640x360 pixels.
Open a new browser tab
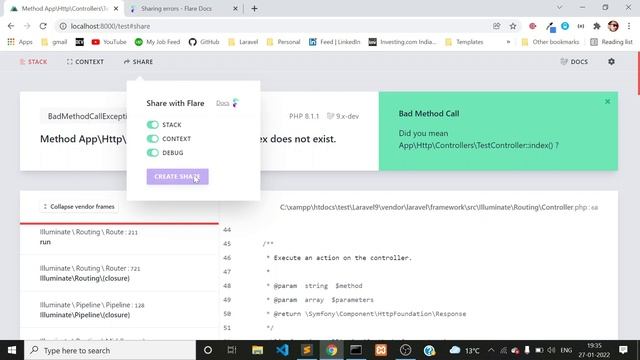pyautogui.click(x=254, y=8)
